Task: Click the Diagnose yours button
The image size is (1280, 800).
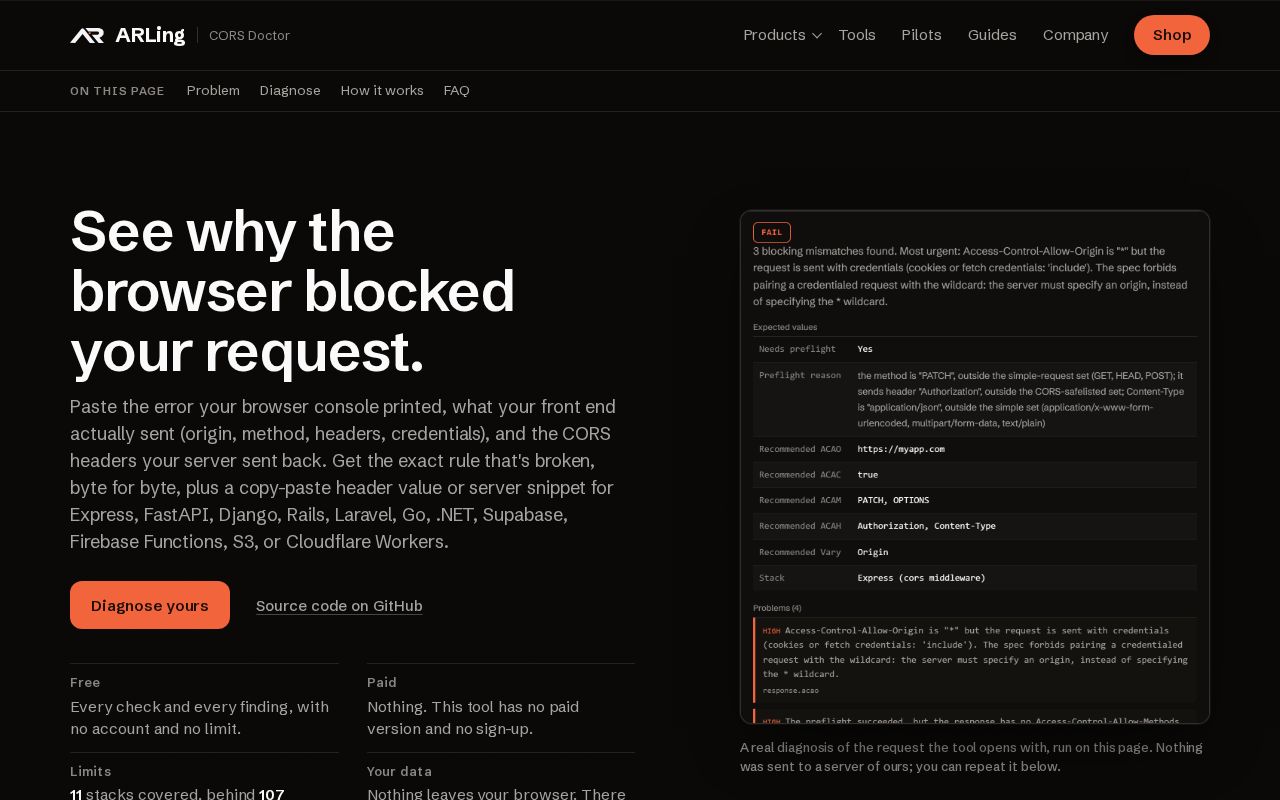Action: [x=150, y=605]
